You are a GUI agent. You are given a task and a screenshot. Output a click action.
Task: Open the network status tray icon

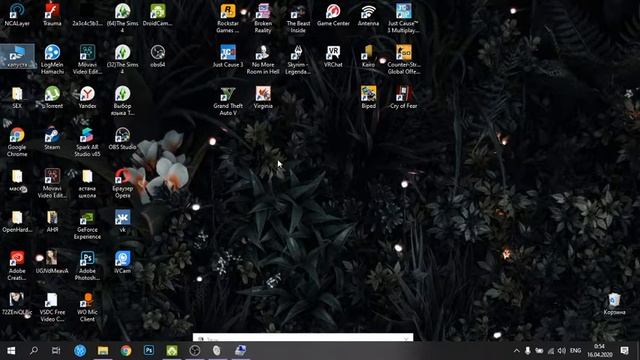click(551, 351)
